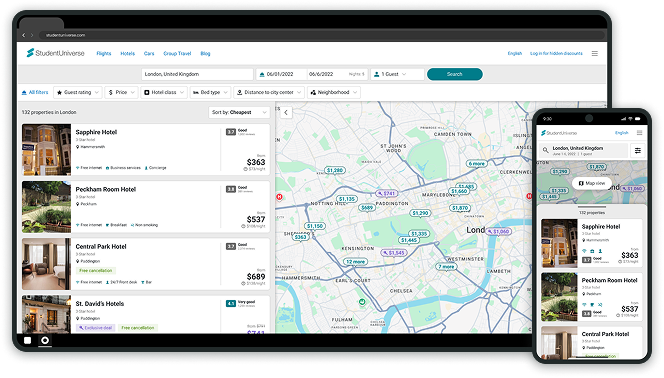The image size is (664, 378).
Task: Click the Peckham Room Hotel thumbnail on phone
Action: tap(559, 297)
